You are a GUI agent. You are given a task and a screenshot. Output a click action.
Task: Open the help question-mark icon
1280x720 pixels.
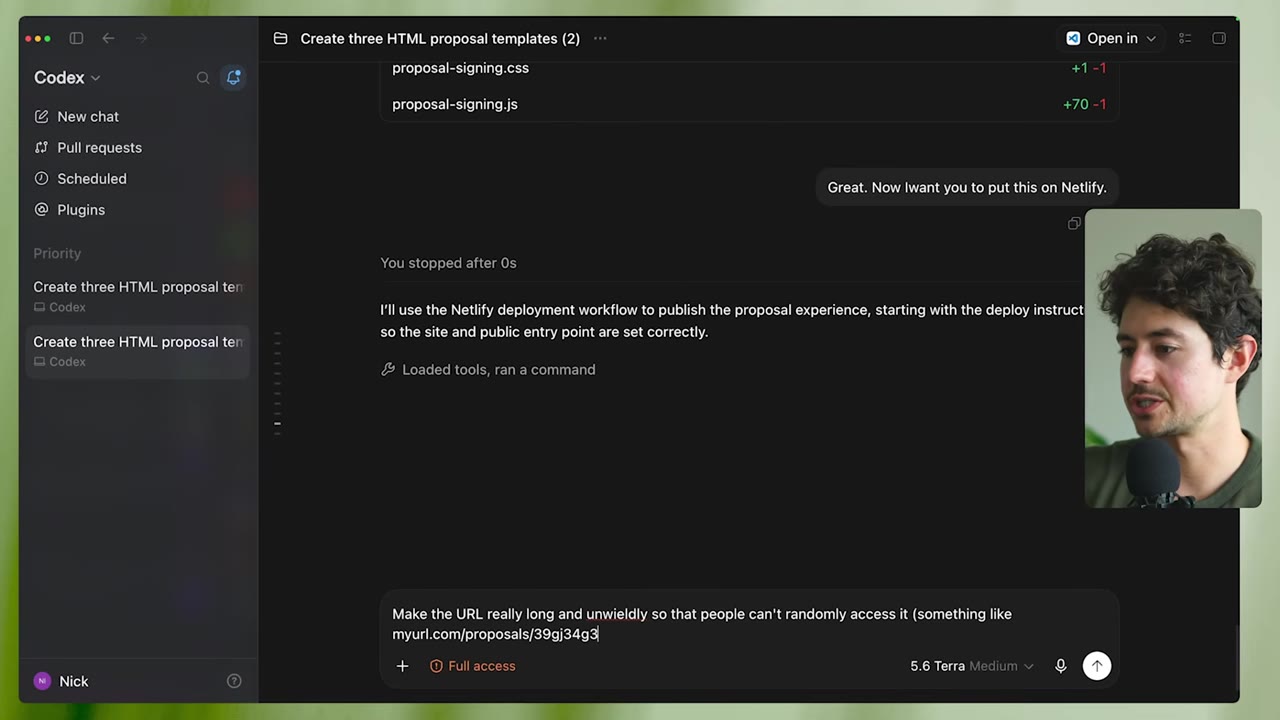234,681
